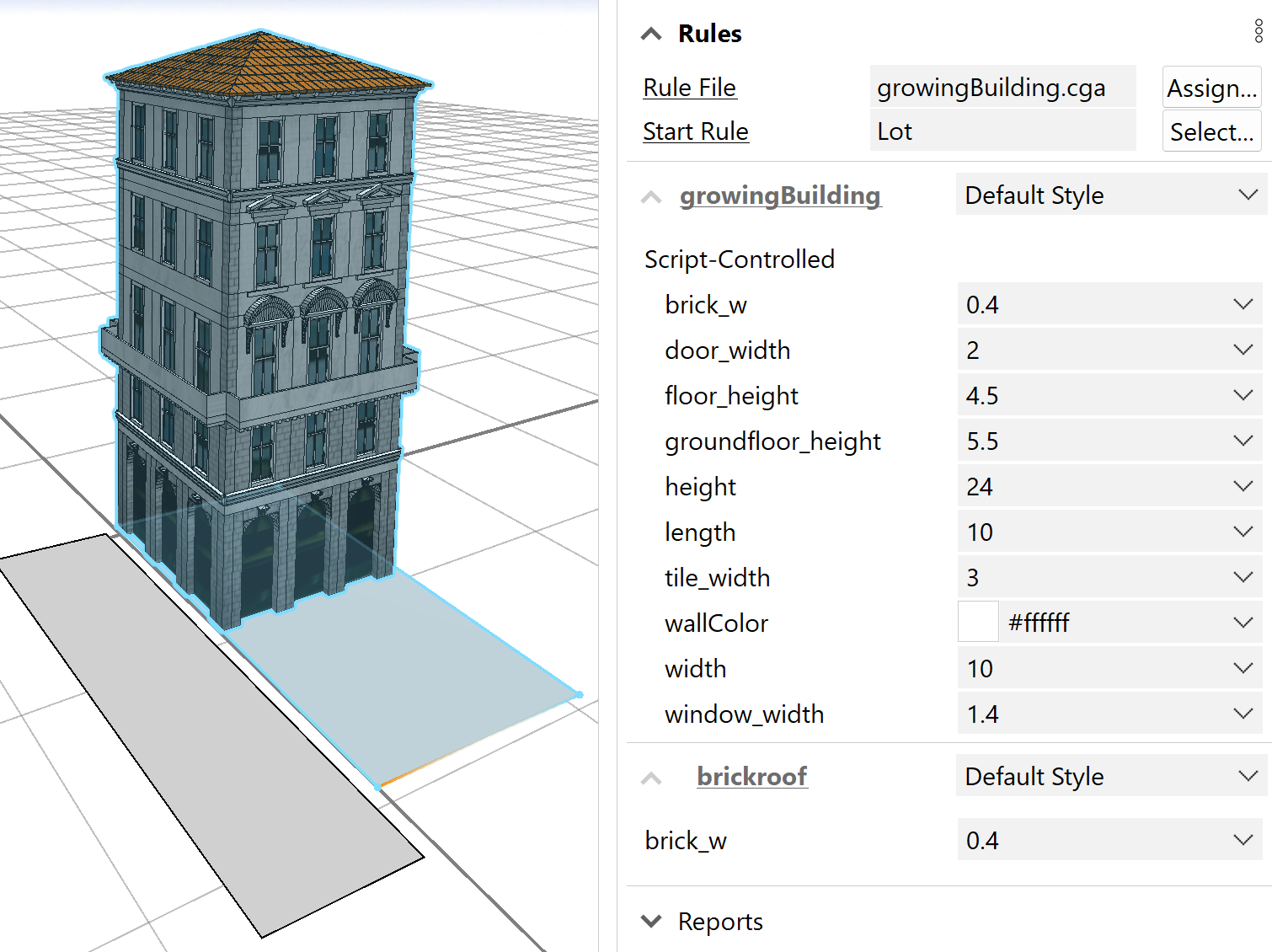
Task: Open the tile_width dropdown
Action: pyautogui.click(x=1244, y=577)
